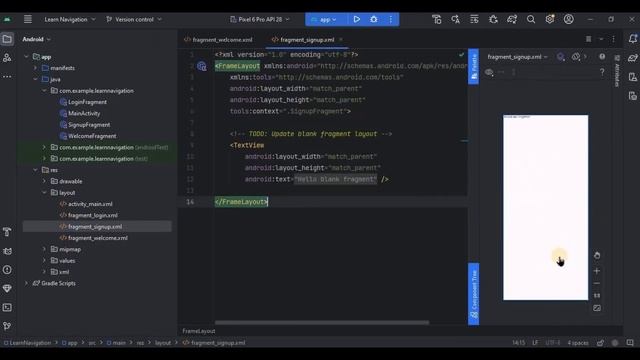Collapse the app module node

point(27,57)
